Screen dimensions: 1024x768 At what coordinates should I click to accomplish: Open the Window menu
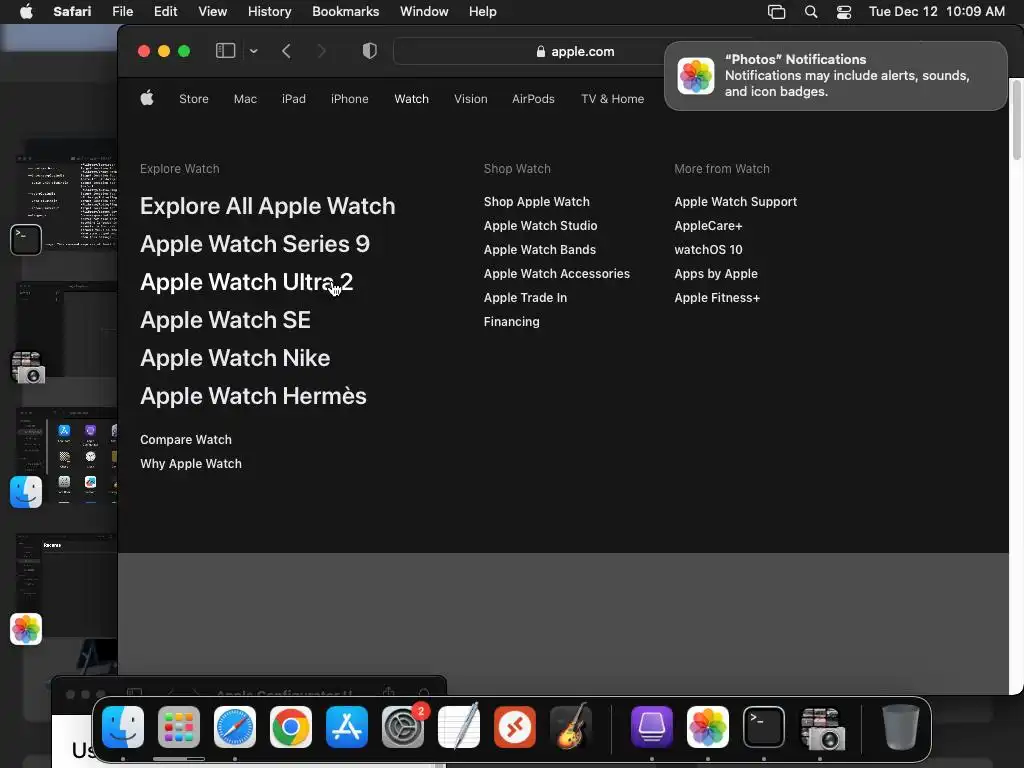pos(424,12)
